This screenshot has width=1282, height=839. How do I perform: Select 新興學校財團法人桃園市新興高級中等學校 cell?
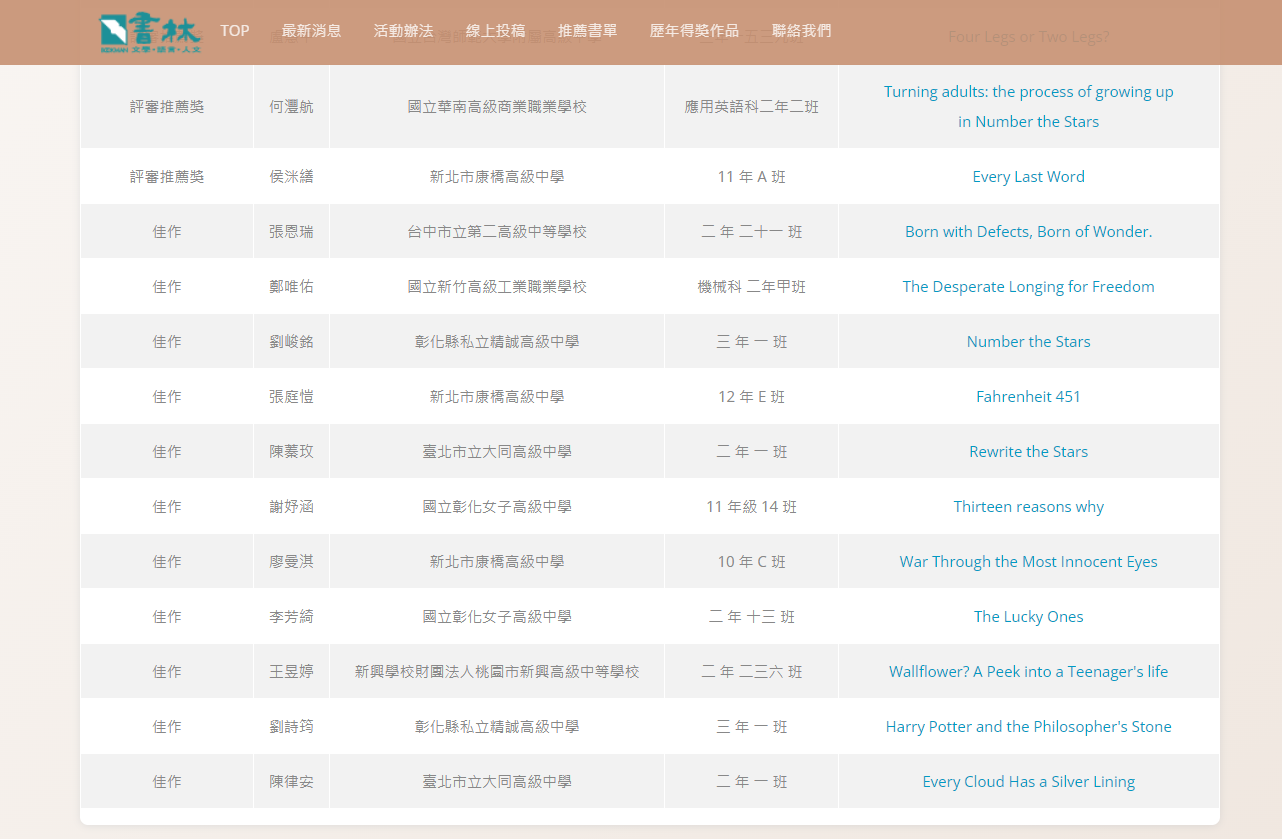pos(497,672)
